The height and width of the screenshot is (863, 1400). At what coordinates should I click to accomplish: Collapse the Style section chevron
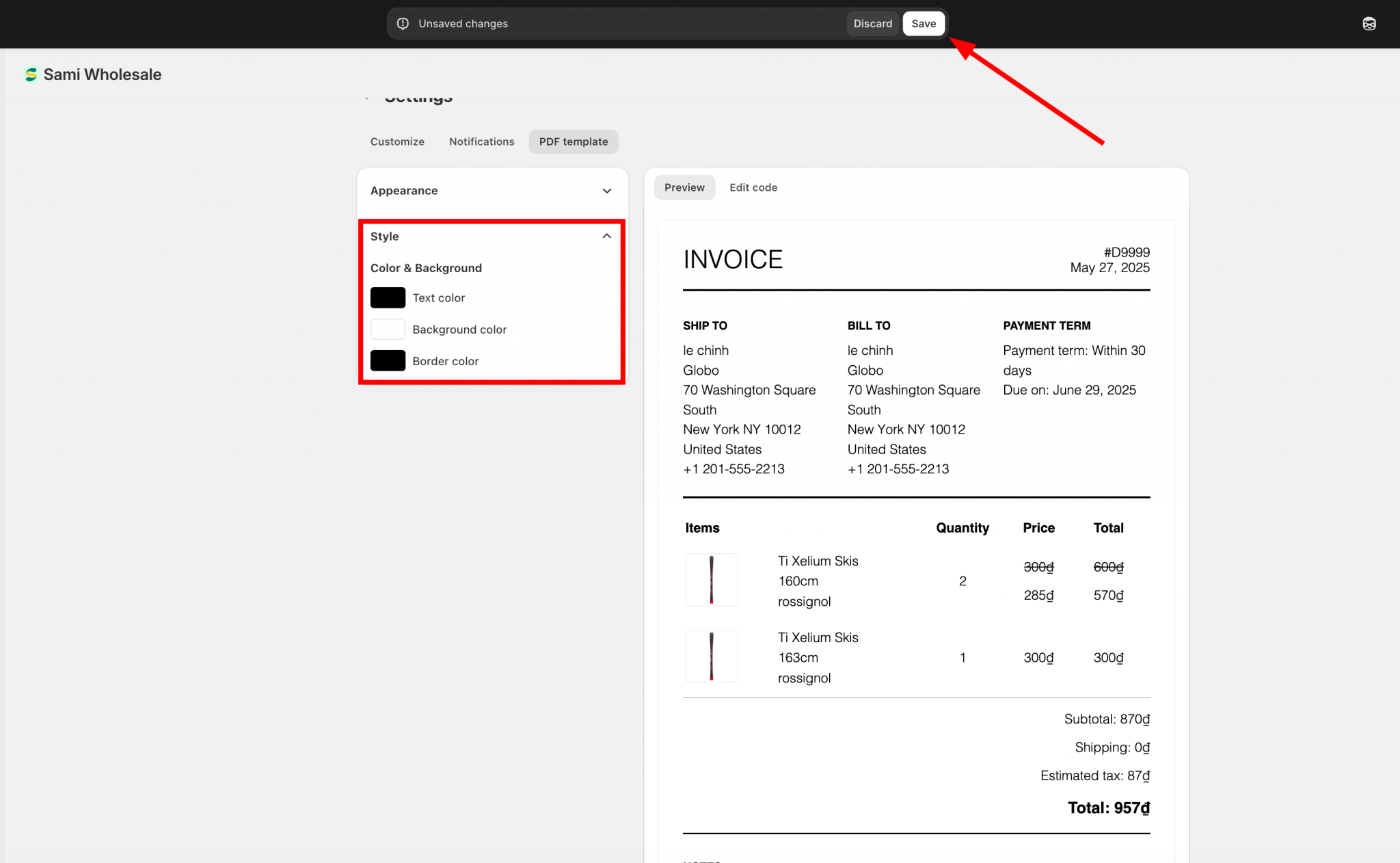(606, 236)
